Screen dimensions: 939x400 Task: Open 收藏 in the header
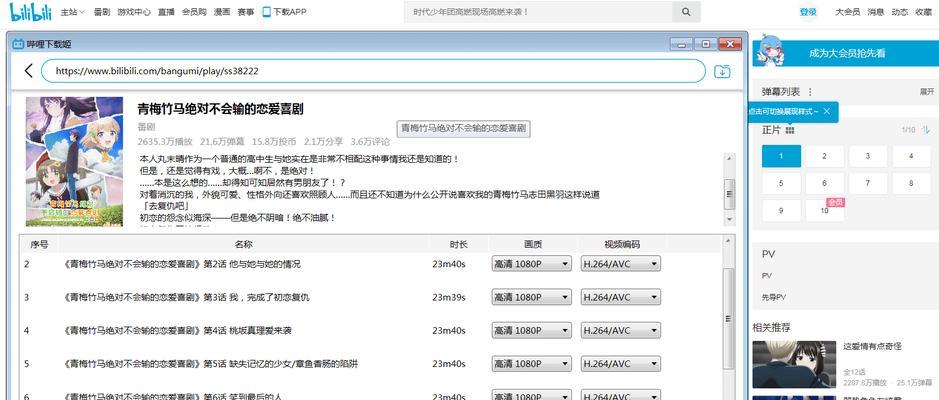[923, 11]
